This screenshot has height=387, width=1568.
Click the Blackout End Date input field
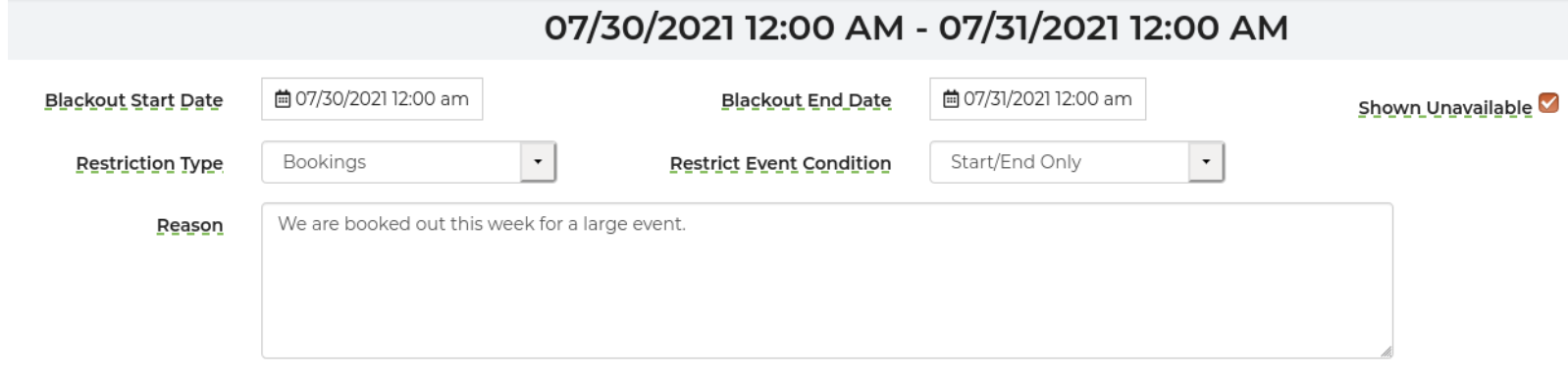(x=1037, y=99)
